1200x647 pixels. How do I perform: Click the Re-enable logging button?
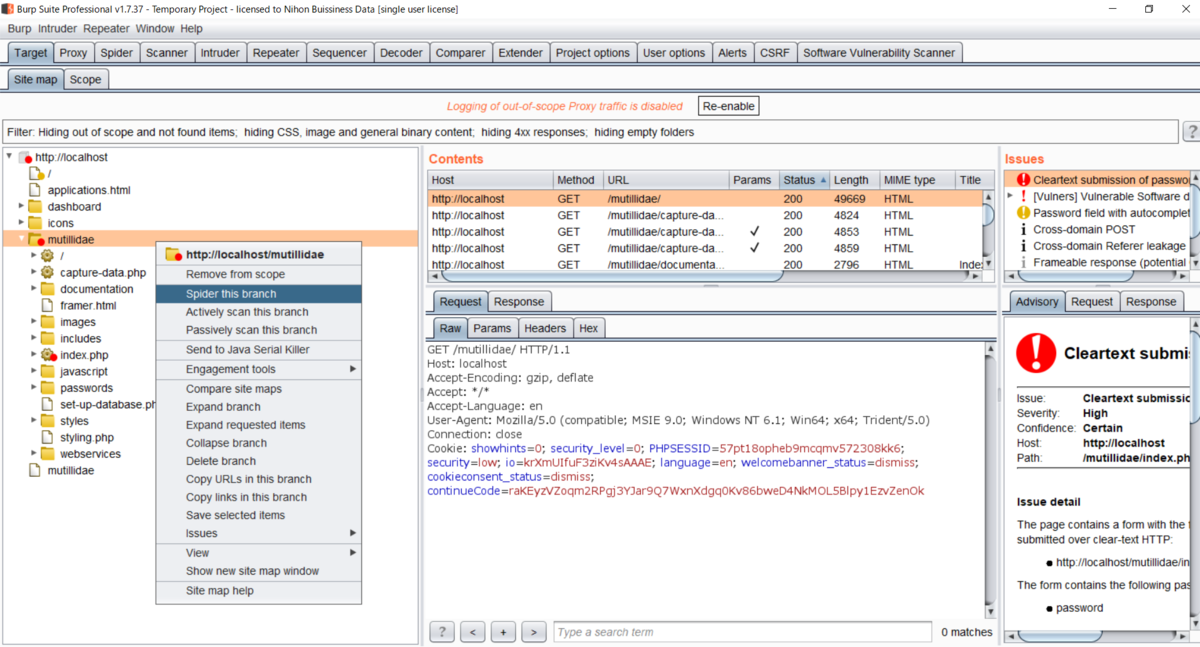tap(729, 106)
